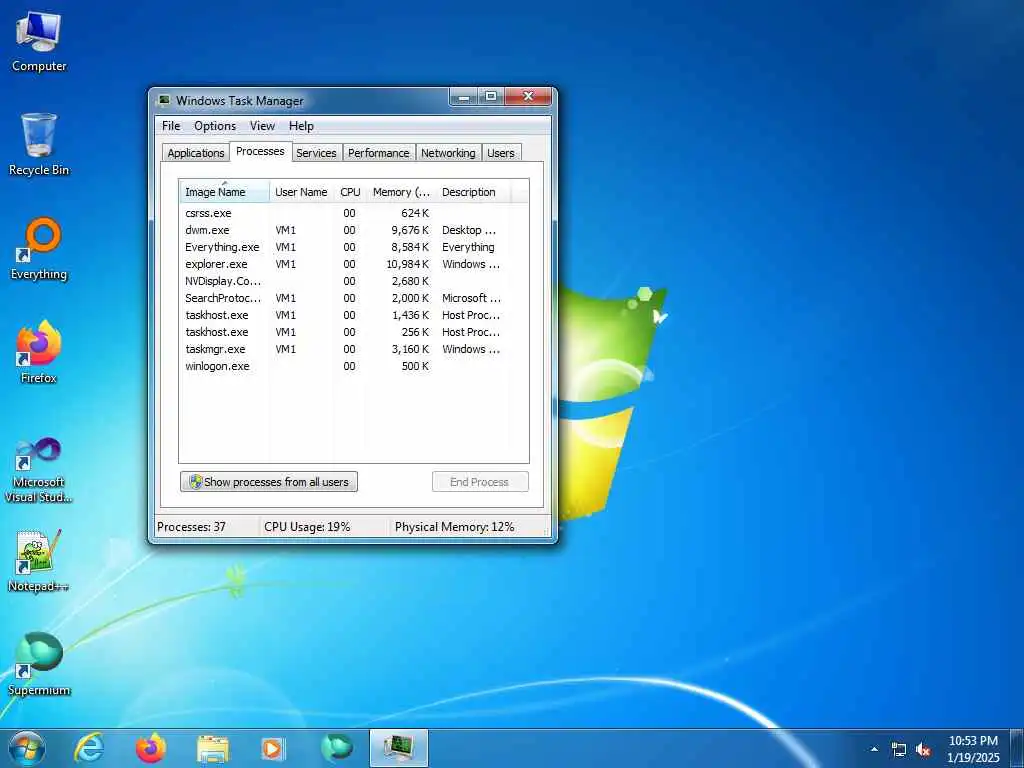Open Windows Explorer from the taskbar
Viewport: 1024px width, 768px height.
[213, 748]
